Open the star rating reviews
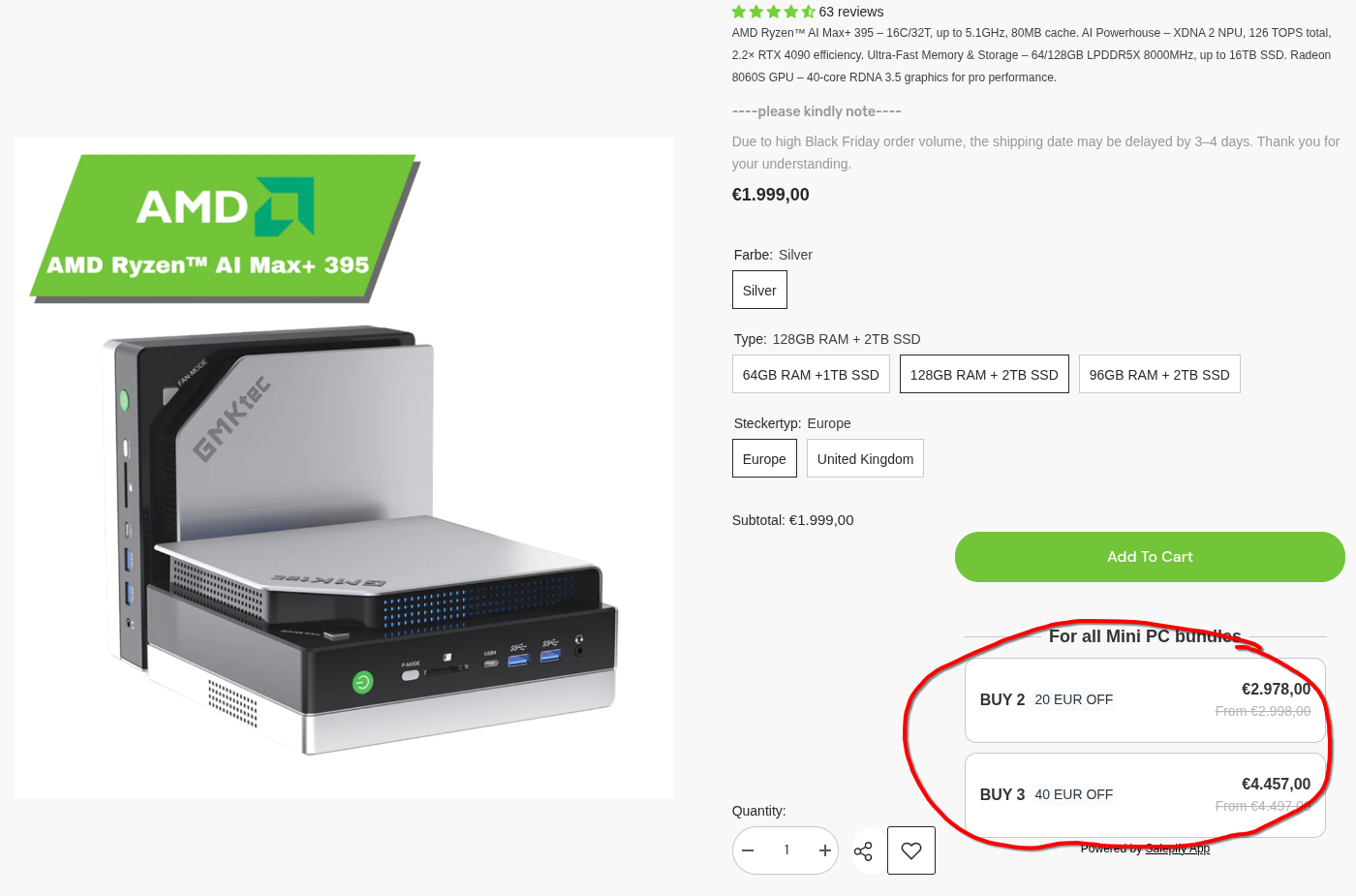Screen dimensions: 1356x896 coord(773,12)
